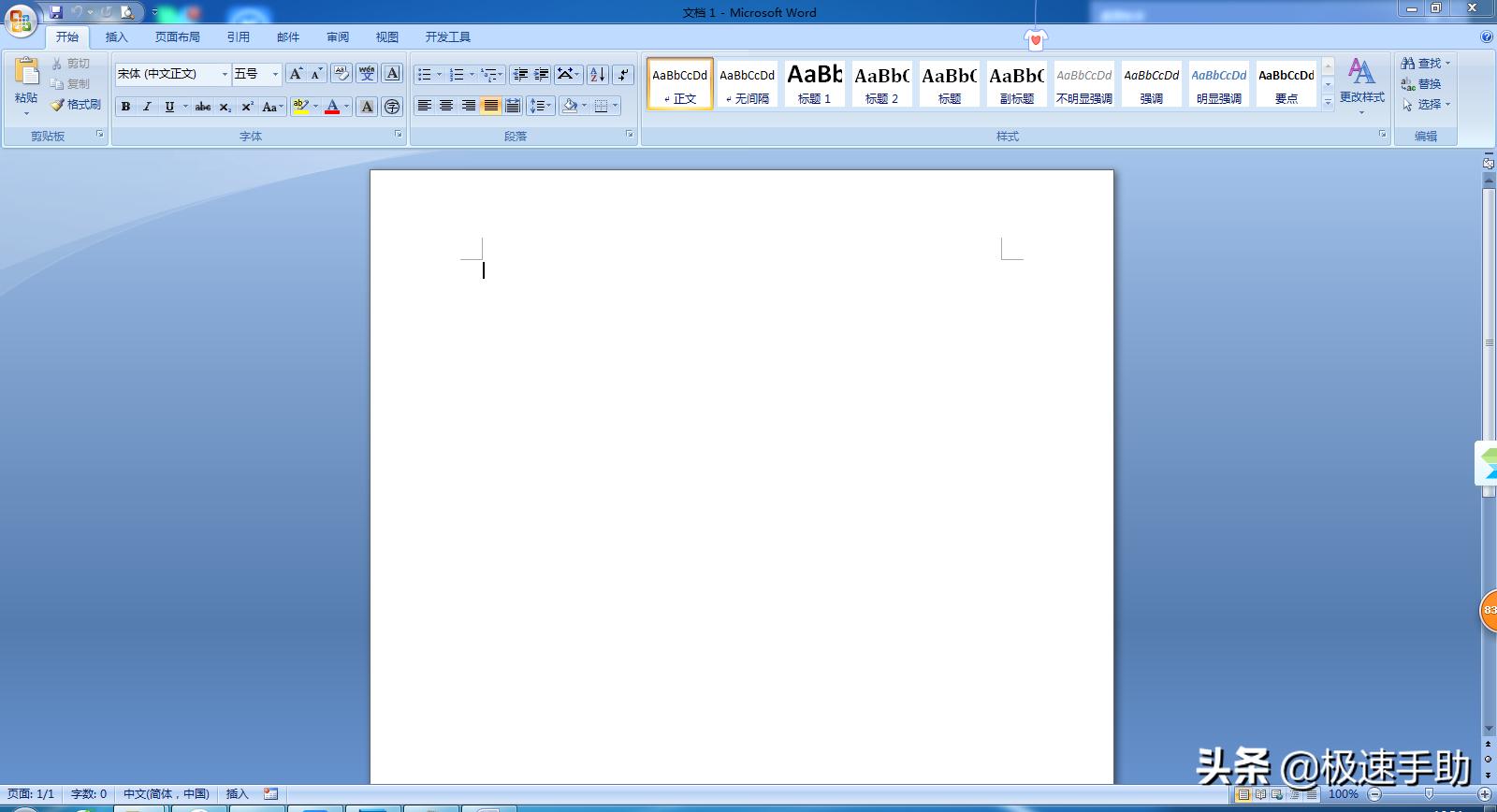Click the Paste (粘贴) clipboard icon
Image resolution: width=1497 pixels, height=812 pixels.
click(26, 72)
